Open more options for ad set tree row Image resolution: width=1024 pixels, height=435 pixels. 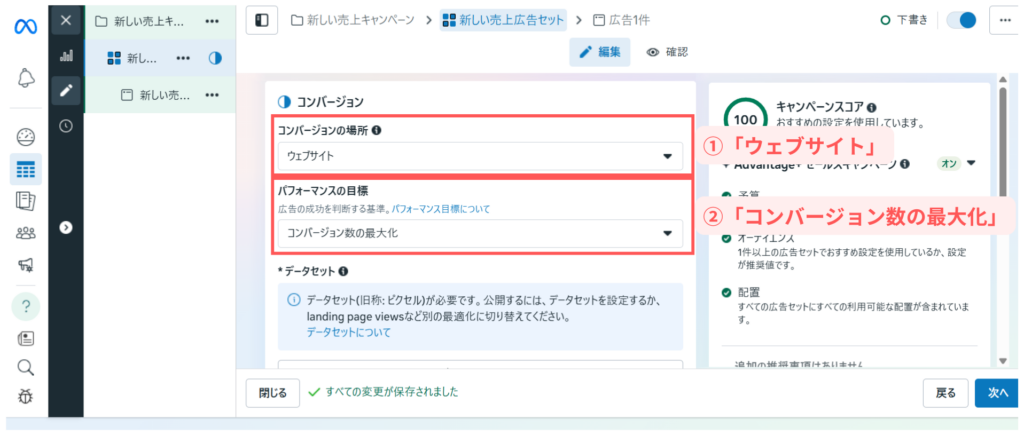pos(184,58)
